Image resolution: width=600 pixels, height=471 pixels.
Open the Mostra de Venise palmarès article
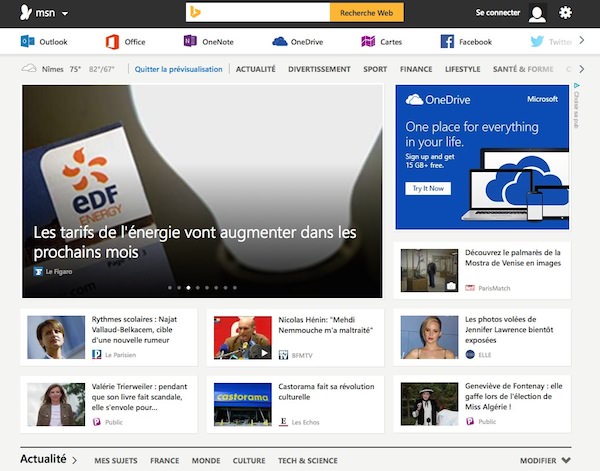pos(513,258)
